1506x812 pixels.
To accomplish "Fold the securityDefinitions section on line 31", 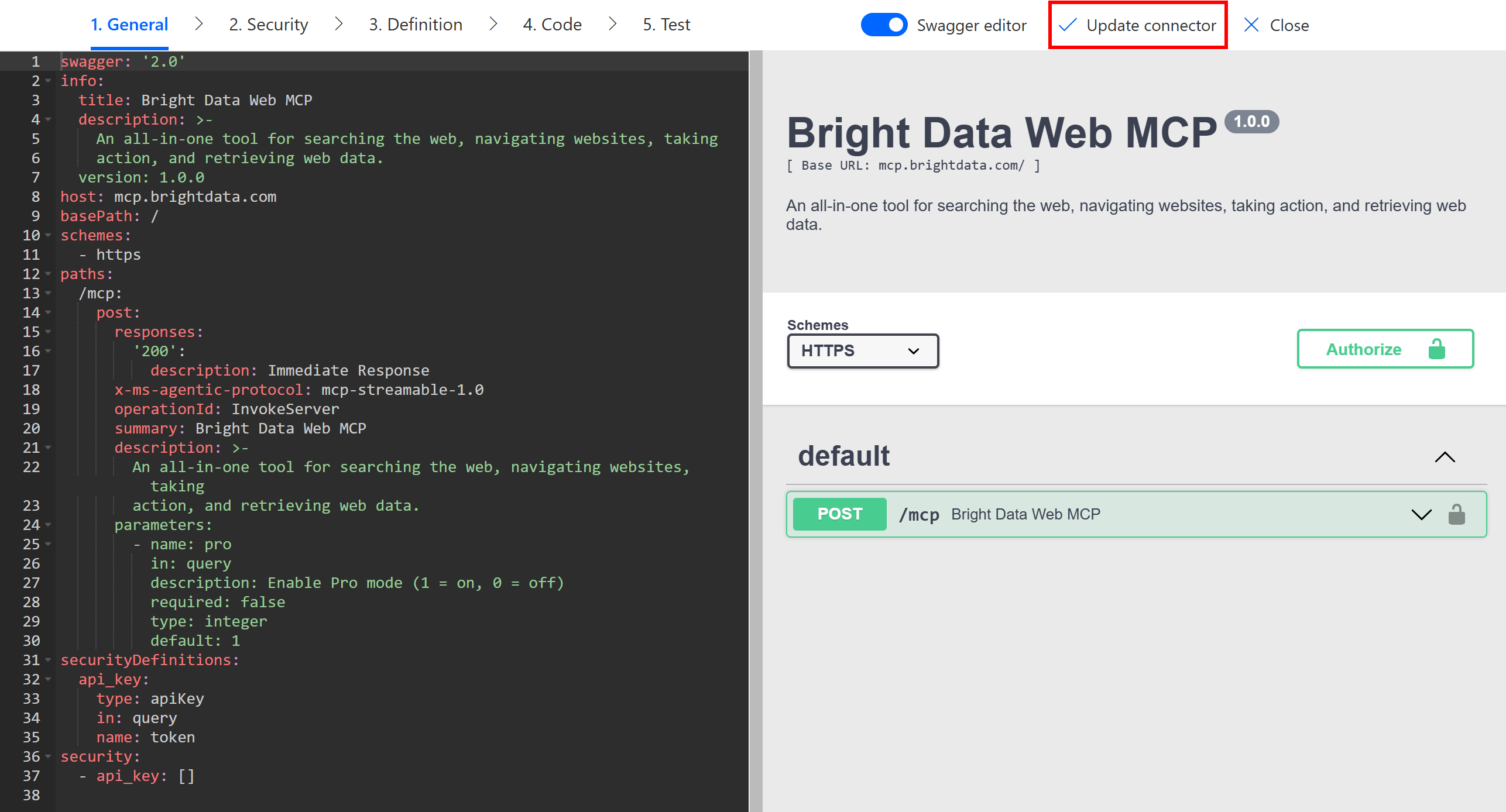I will (x=49, y=660).
